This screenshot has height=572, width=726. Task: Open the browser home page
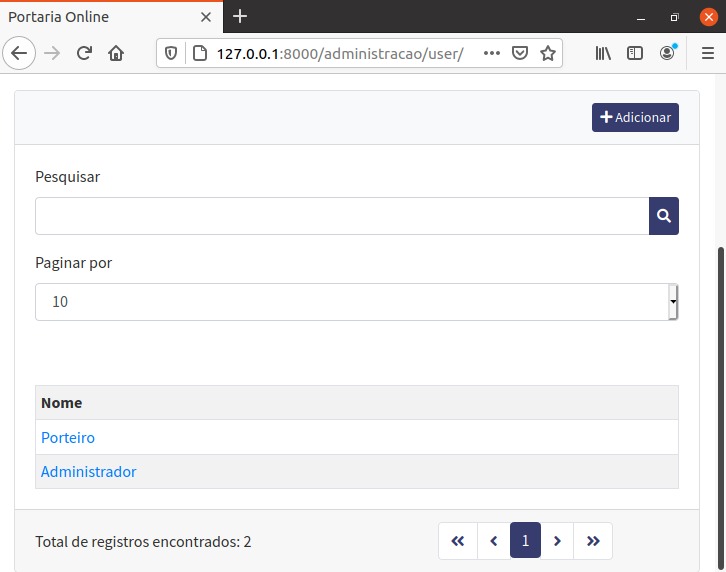point(116,53)
